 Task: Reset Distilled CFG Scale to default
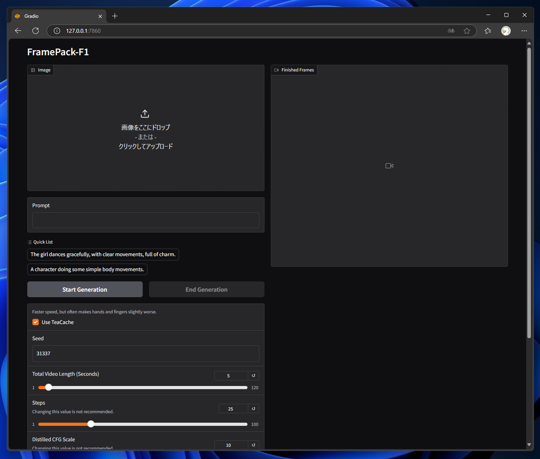coord(253,445)
